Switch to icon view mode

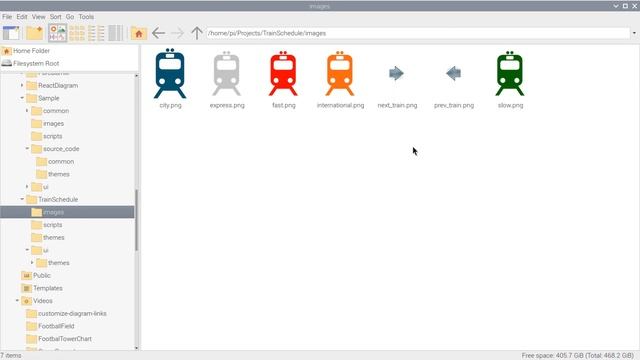click(58, 33)
